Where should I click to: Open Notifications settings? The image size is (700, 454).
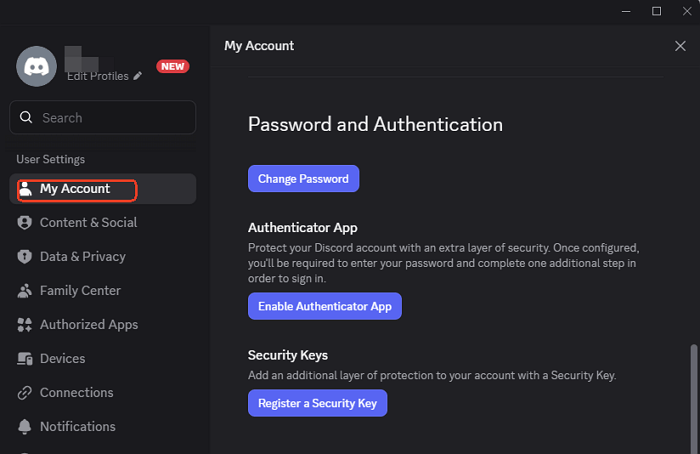coord(103,426)
